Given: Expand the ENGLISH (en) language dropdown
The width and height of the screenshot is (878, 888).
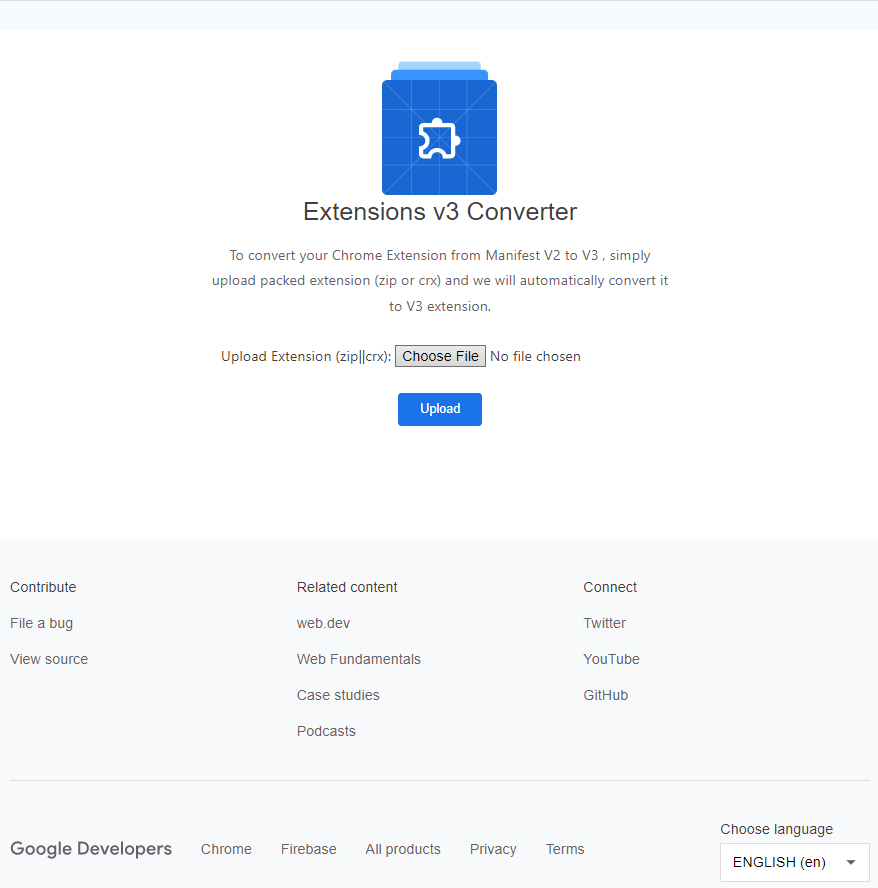Looking at the screenshot, I should point(794,863).
